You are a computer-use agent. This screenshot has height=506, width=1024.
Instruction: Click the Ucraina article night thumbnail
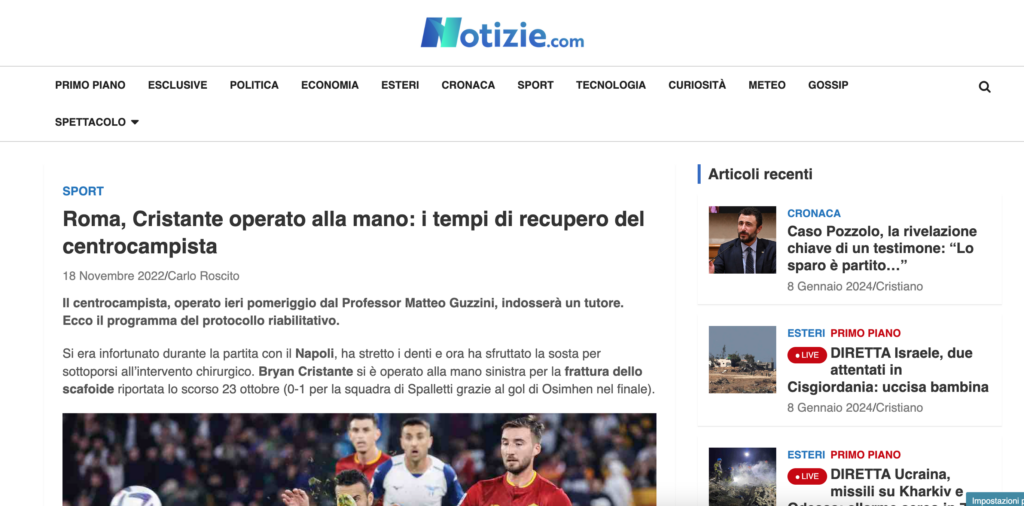[x=743, y=477]
